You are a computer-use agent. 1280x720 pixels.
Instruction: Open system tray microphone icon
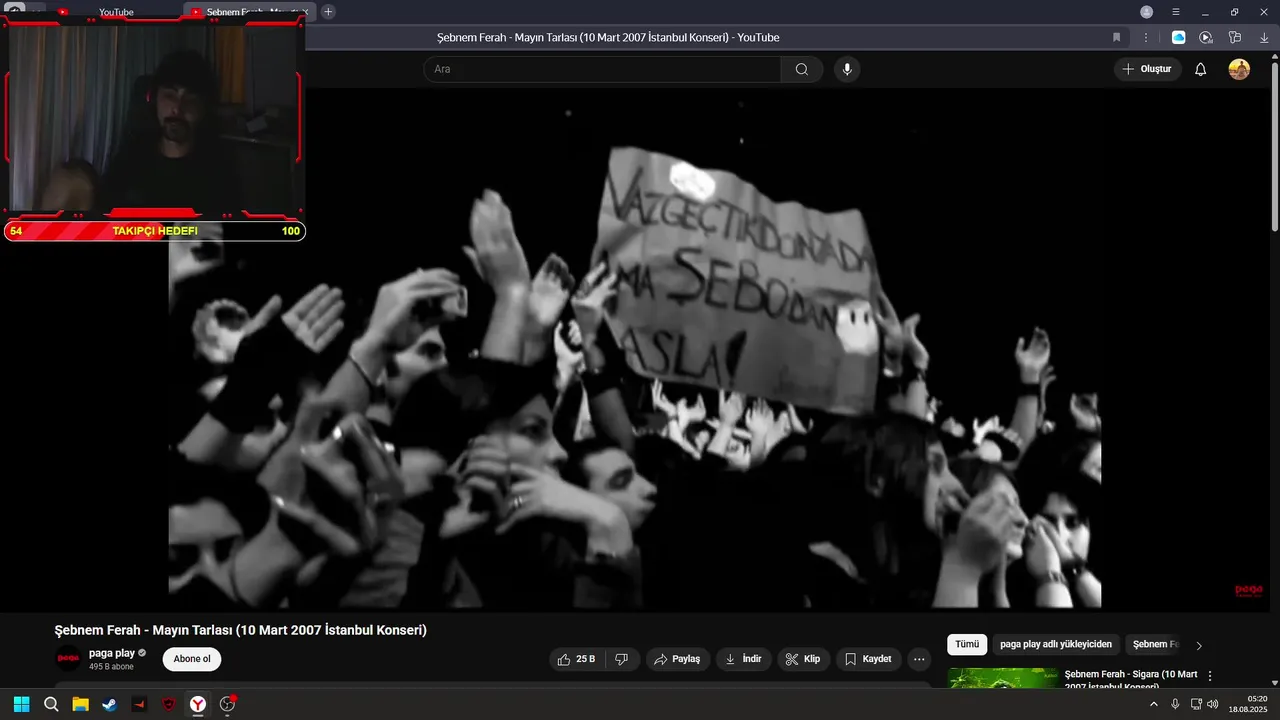coord(1175,704)
